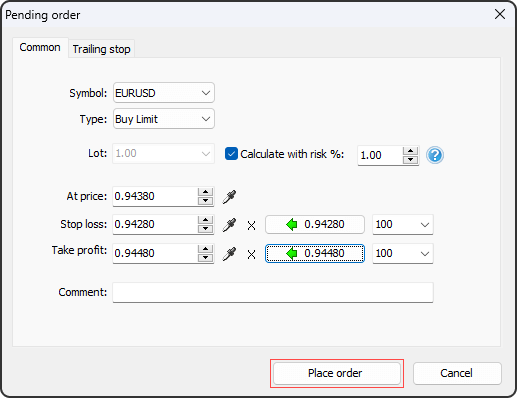This screenshot has width=517, height=398.
Task: Clear Take profit value with X icon
Action: [251, 255]
